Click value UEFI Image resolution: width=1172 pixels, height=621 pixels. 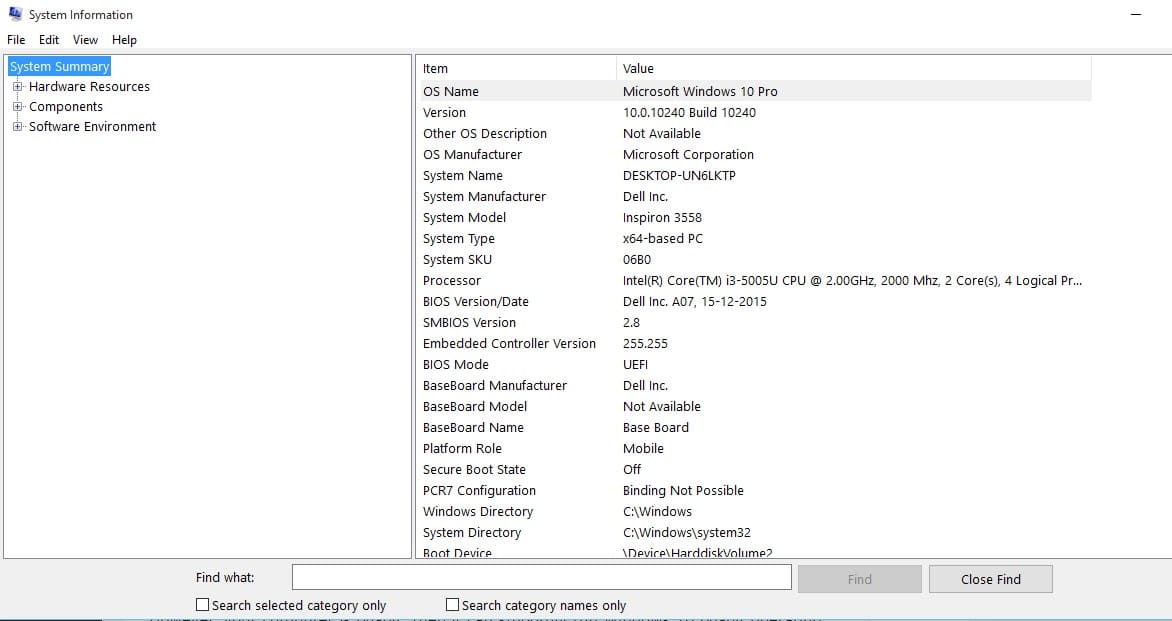pos(635,364)
